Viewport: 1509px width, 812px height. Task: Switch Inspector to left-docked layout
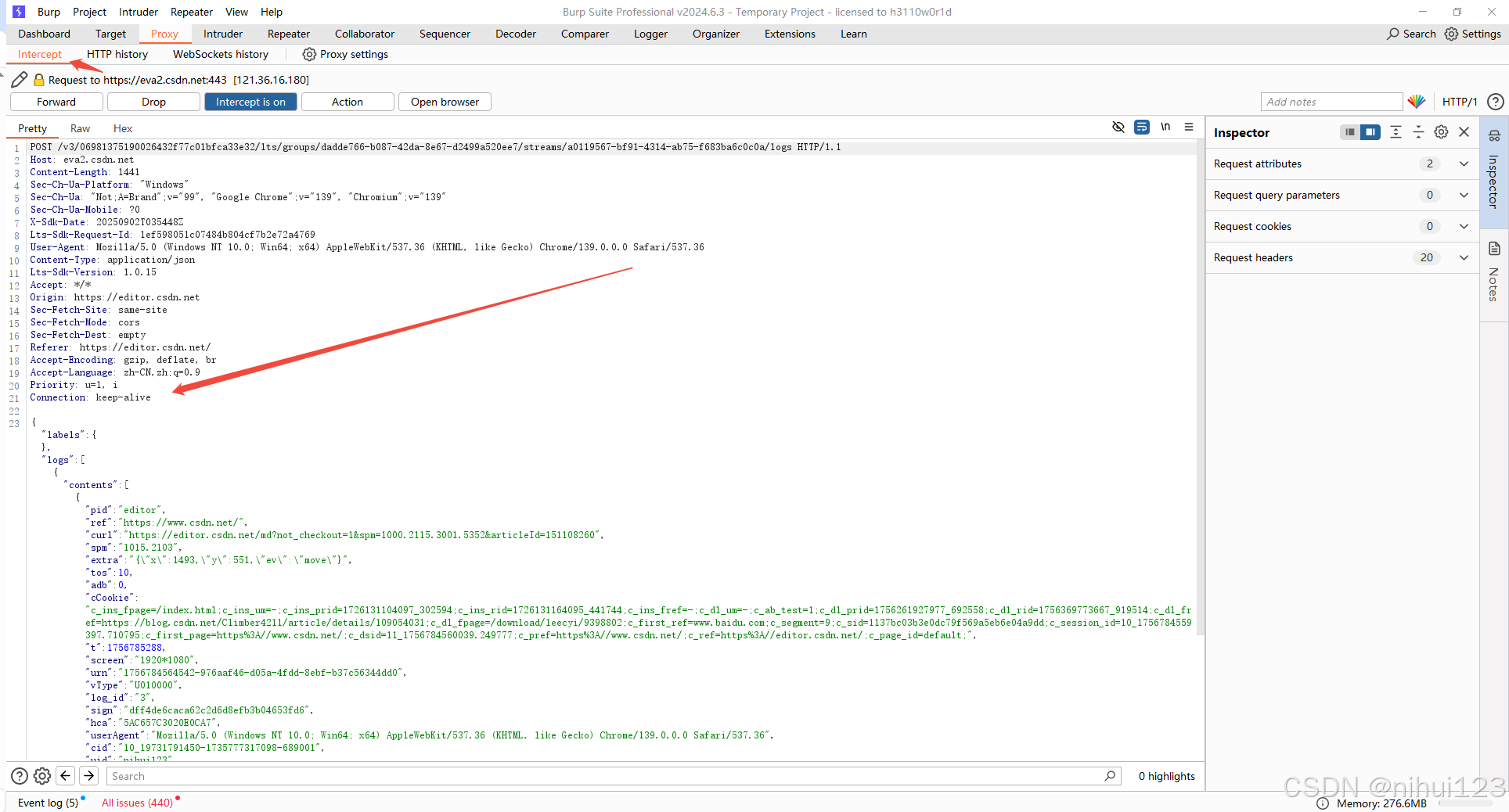click(x=1349, y=132)
